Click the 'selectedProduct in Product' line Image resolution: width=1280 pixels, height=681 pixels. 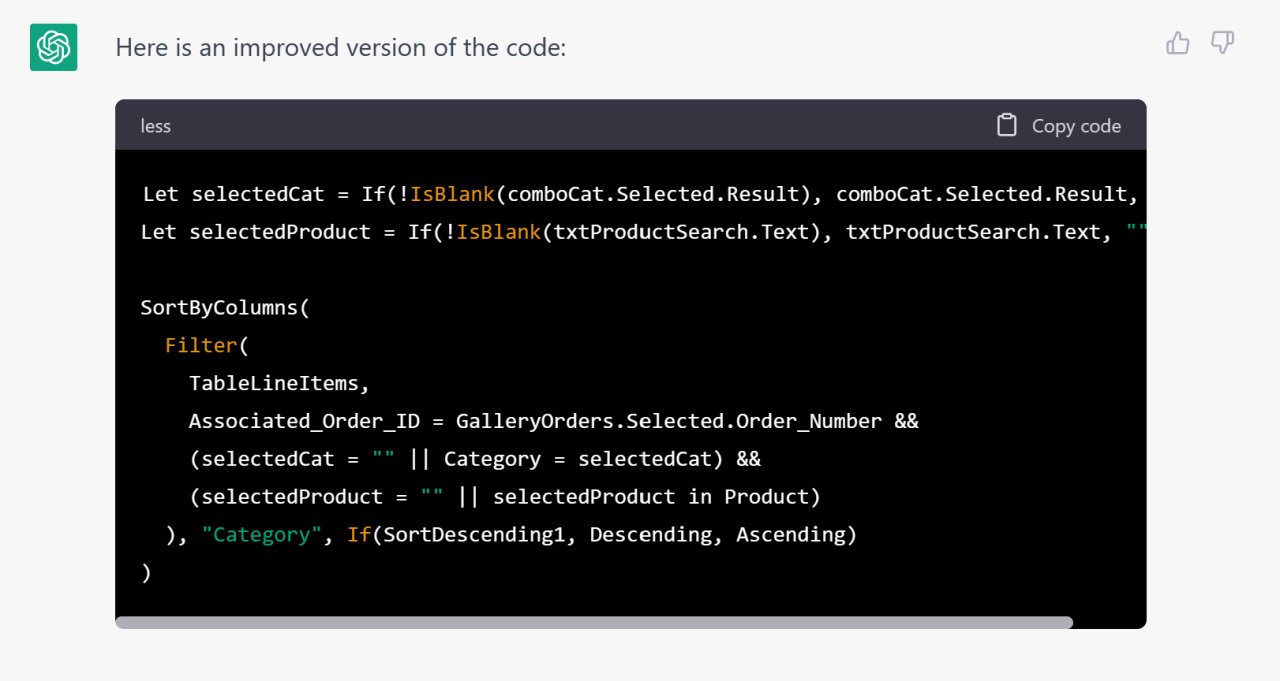coord(505,497)
